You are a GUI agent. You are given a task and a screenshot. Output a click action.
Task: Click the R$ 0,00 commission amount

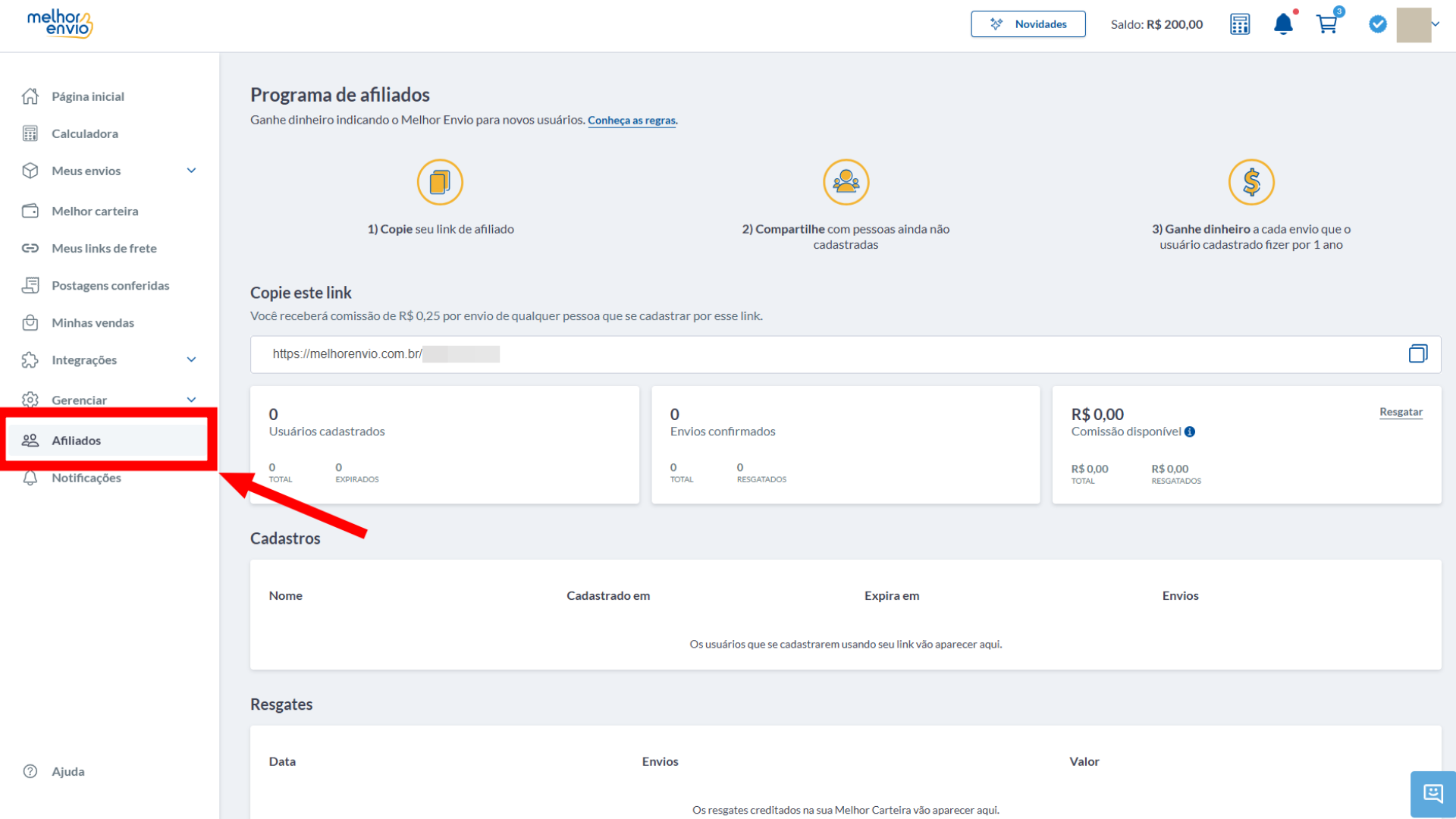[1097, 414]
